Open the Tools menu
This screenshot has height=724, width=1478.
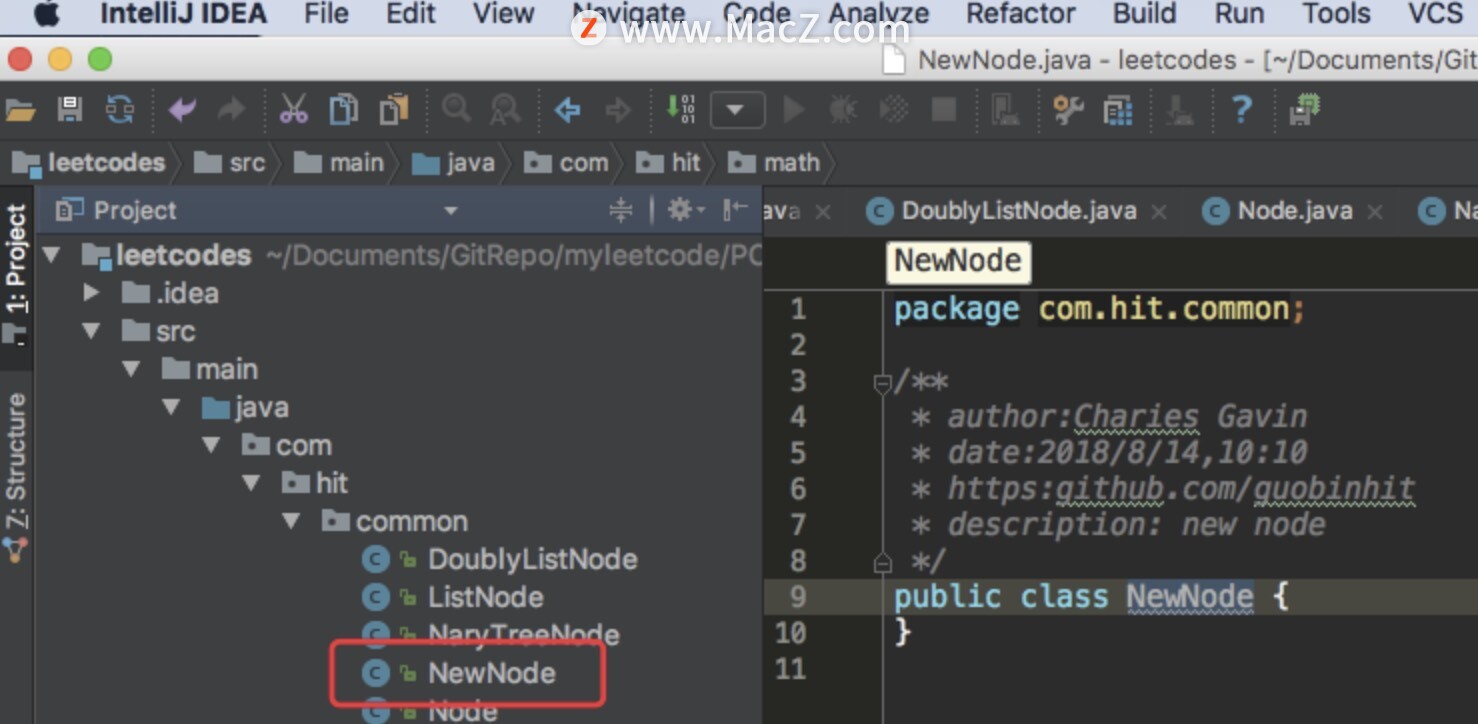[x=1336, y=14]
